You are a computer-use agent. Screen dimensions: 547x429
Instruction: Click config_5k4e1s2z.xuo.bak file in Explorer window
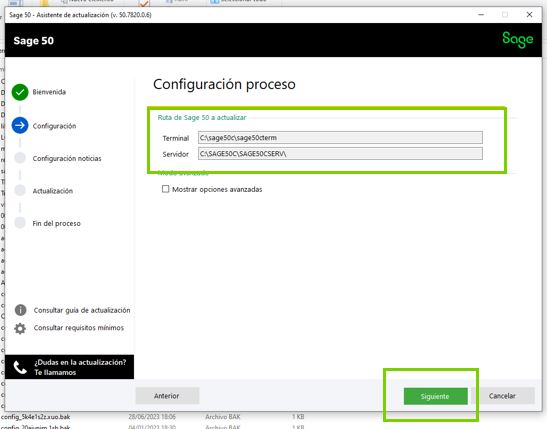point(36,417)
